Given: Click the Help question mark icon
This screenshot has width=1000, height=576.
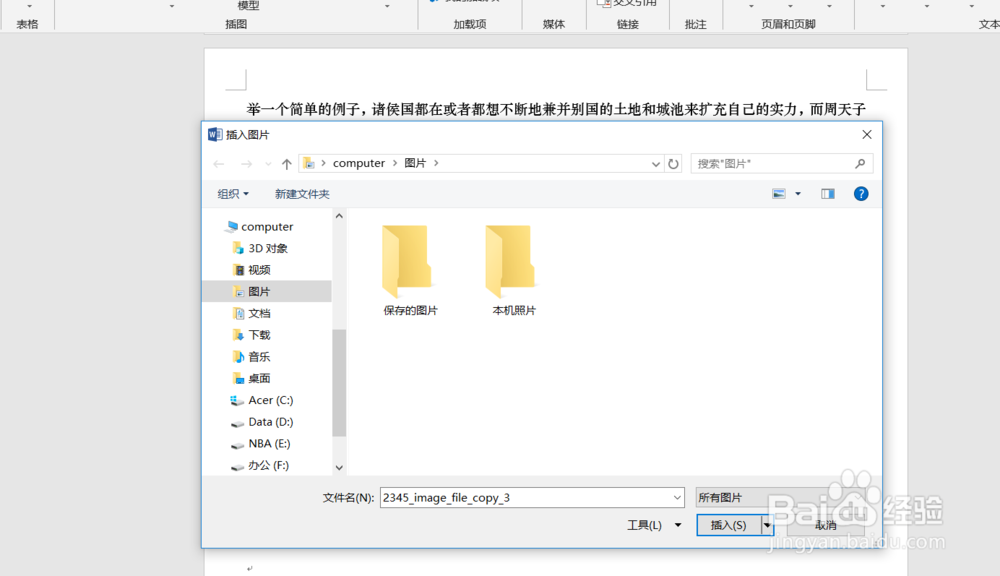Looking at the screenshot, I should pos(861,193).
